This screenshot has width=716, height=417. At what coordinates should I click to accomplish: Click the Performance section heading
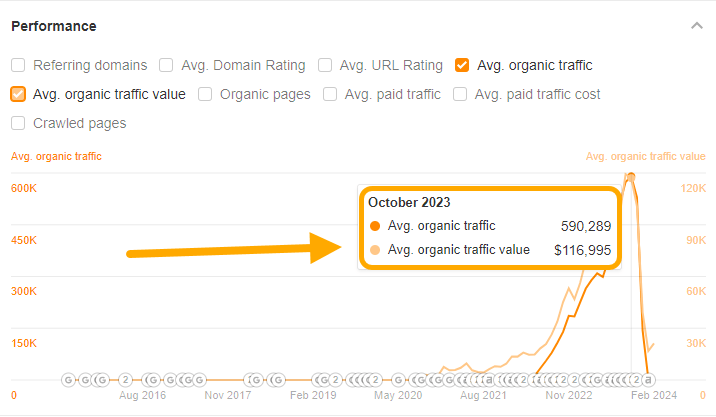pos(54,26)
